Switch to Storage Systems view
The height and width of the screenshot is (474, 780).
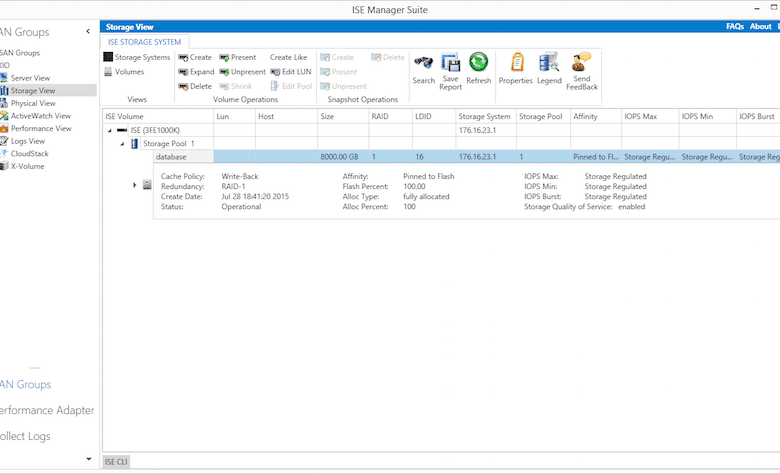(x=137, y=57)
